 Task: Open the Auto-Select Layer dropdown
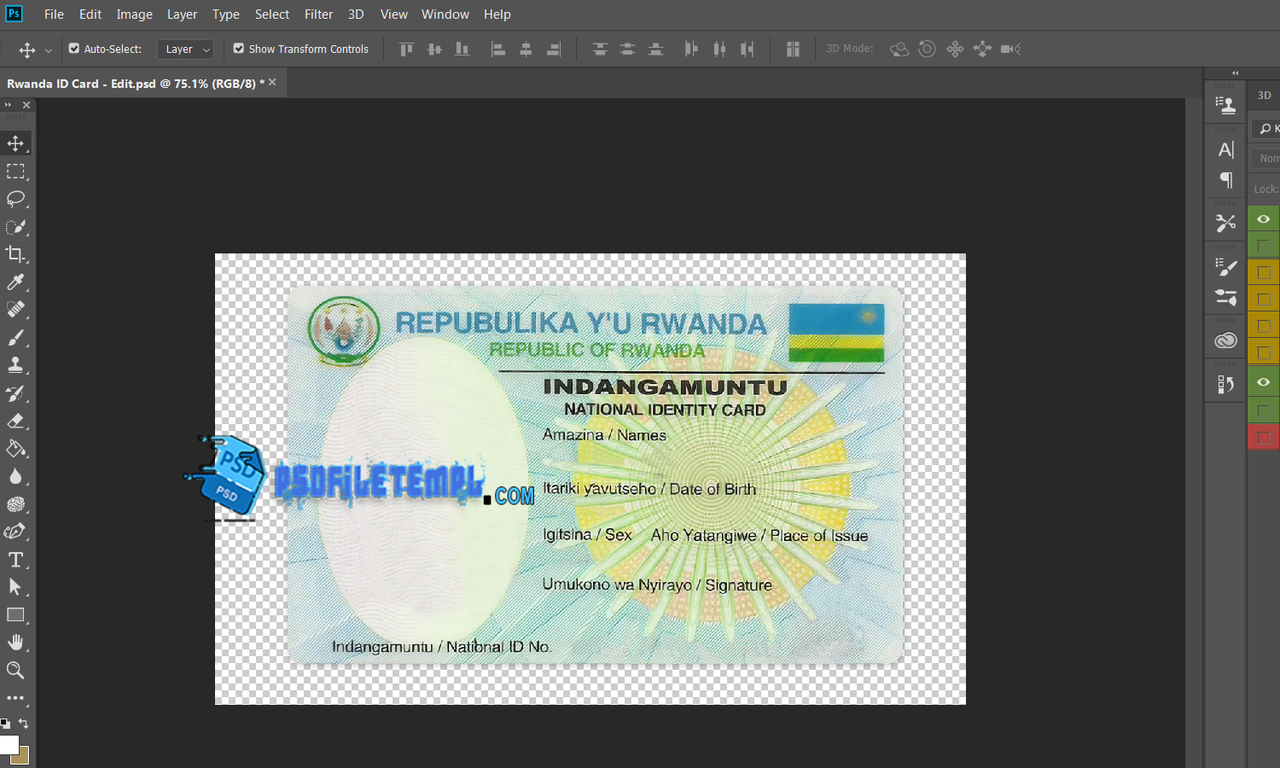[185, 49]
